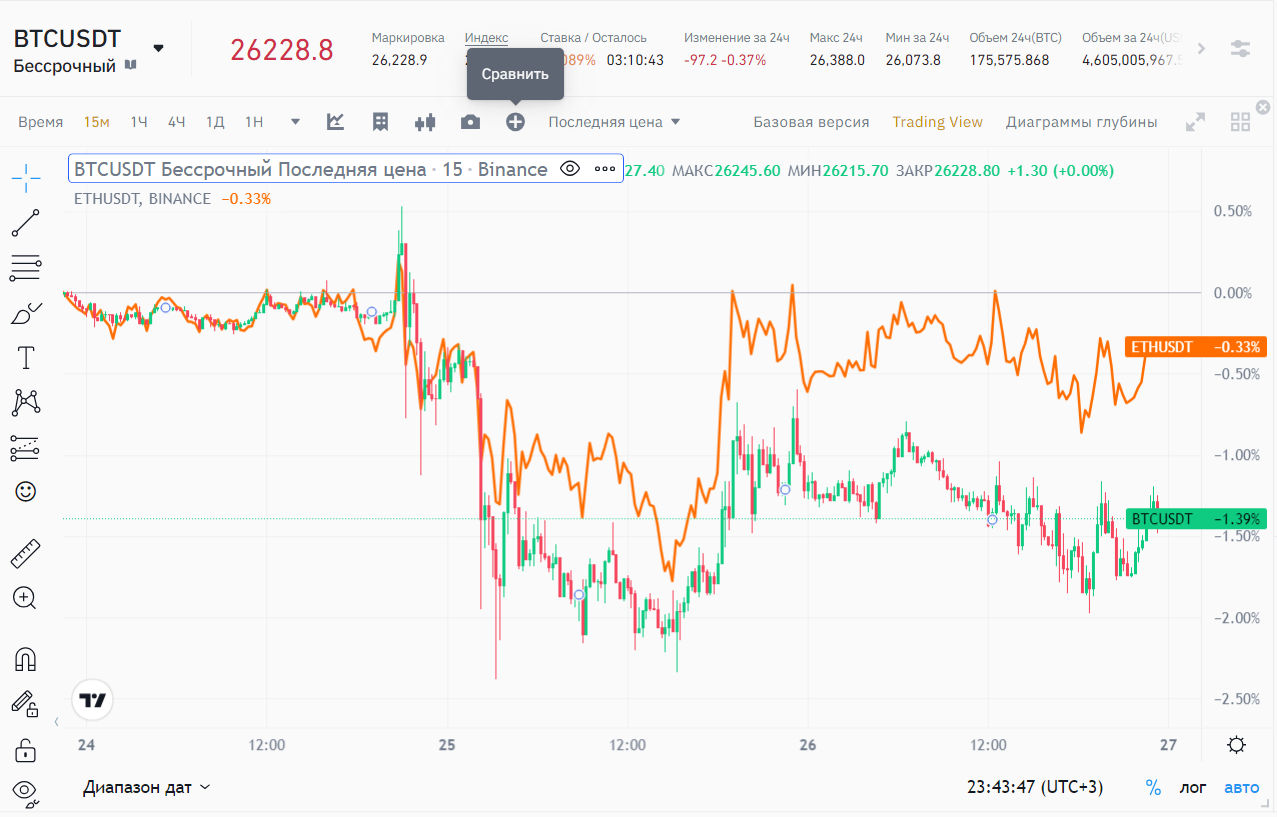
Task: Take a chart snapshot with camera icon
Action: (x=470, y=122)
